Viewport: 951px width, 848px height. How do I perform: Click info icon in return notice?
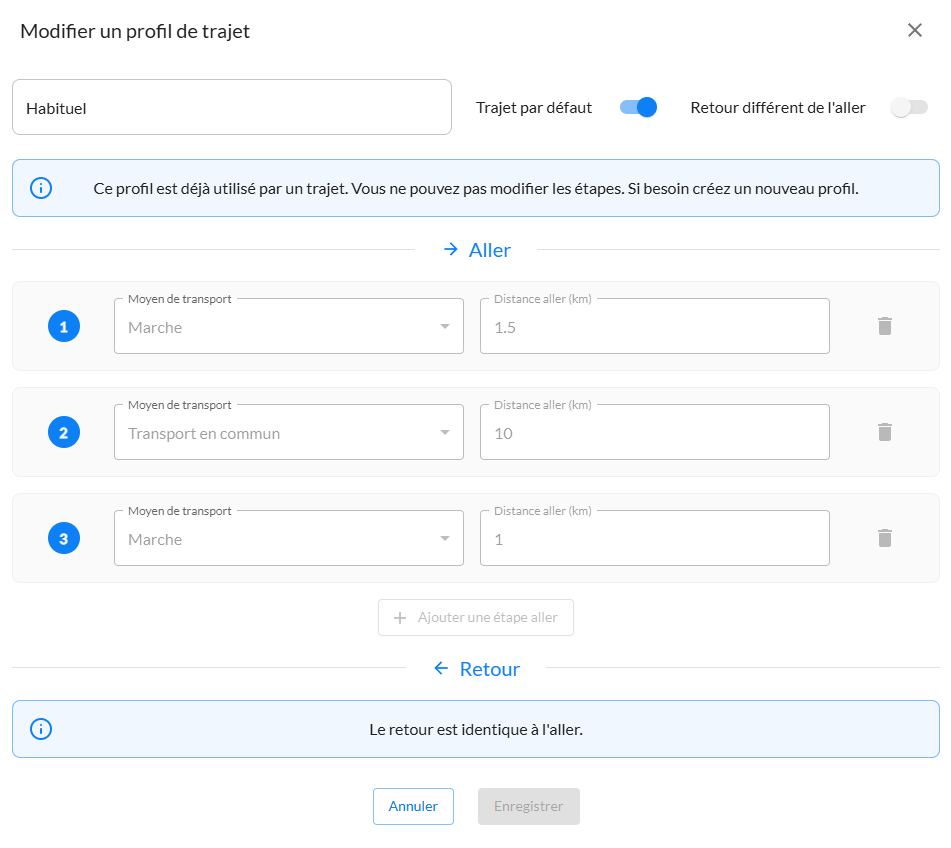pos(41,729)
